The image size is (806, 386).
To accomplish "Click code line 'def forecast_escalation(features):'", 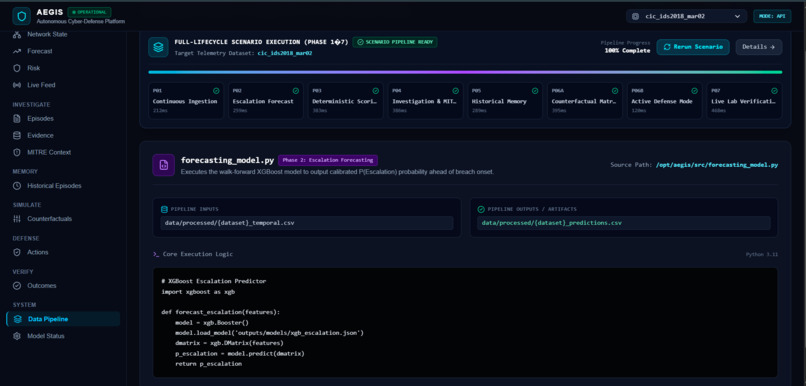I will coord(220,313).
